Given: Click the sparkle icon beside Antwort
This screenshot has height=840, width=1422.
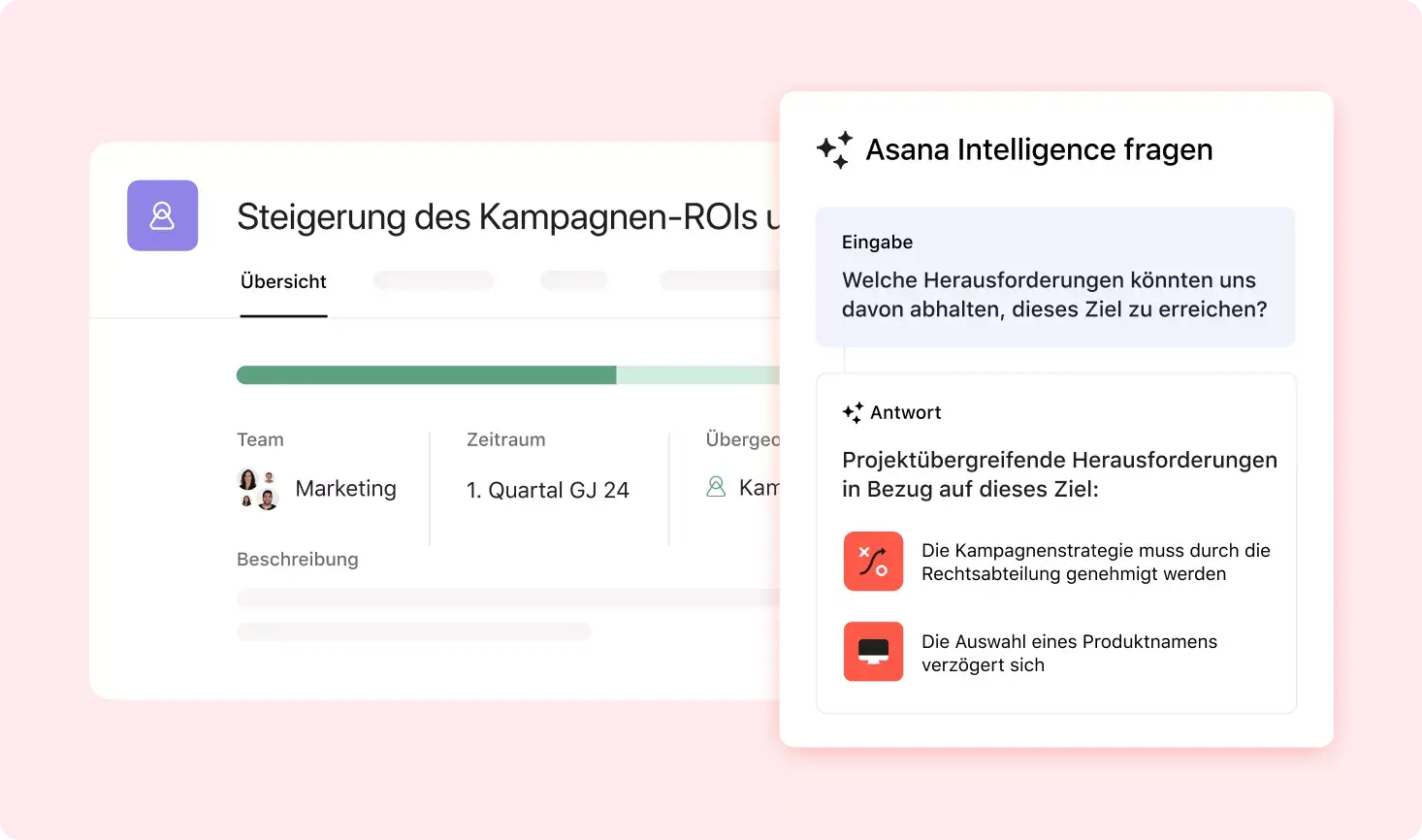Looking at the screenshot, I should point(853,412).
